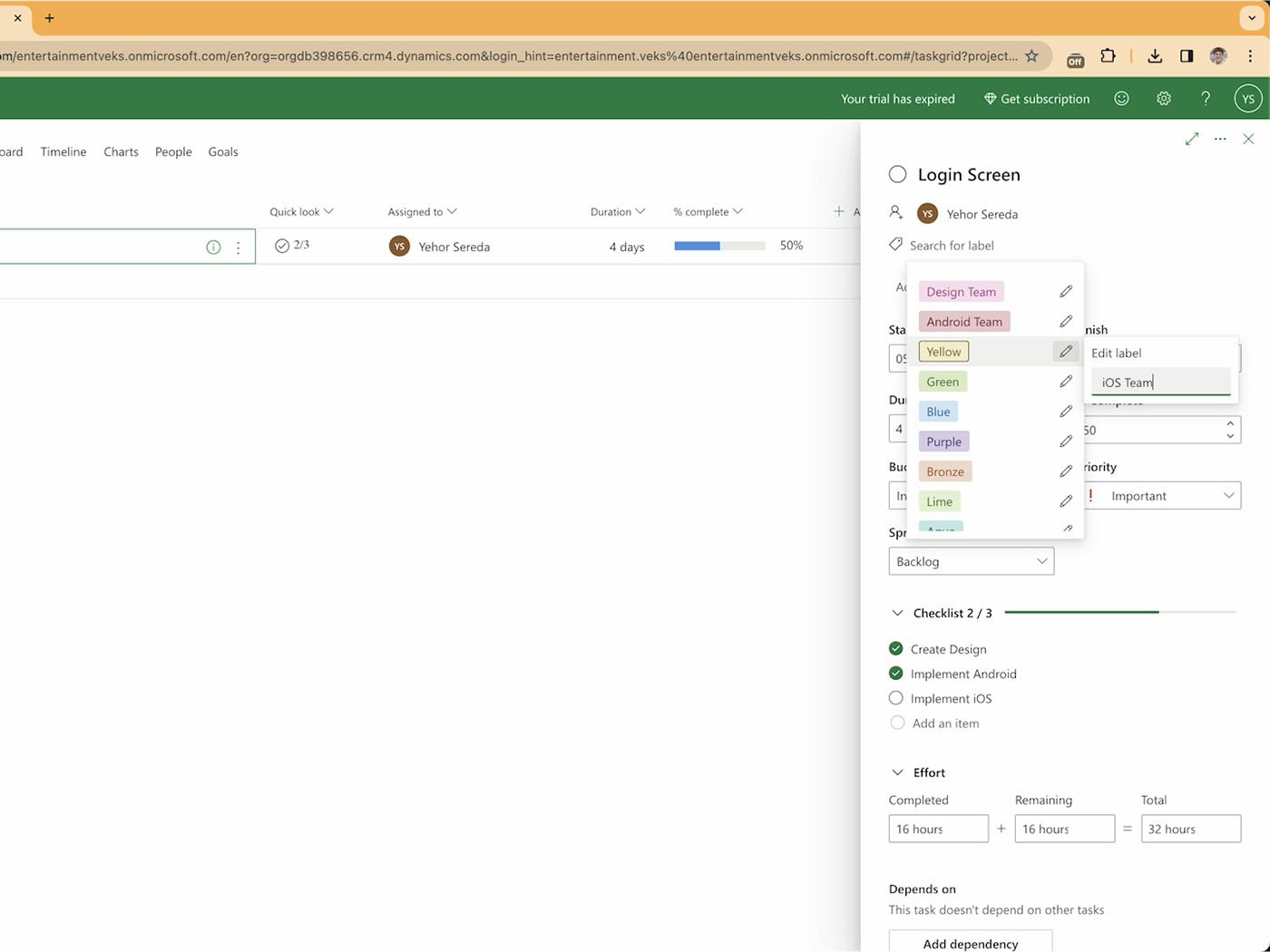This screenshot has height=952, width=1270.
Task: Switch to the Charts tab
Action: point(121,151)
